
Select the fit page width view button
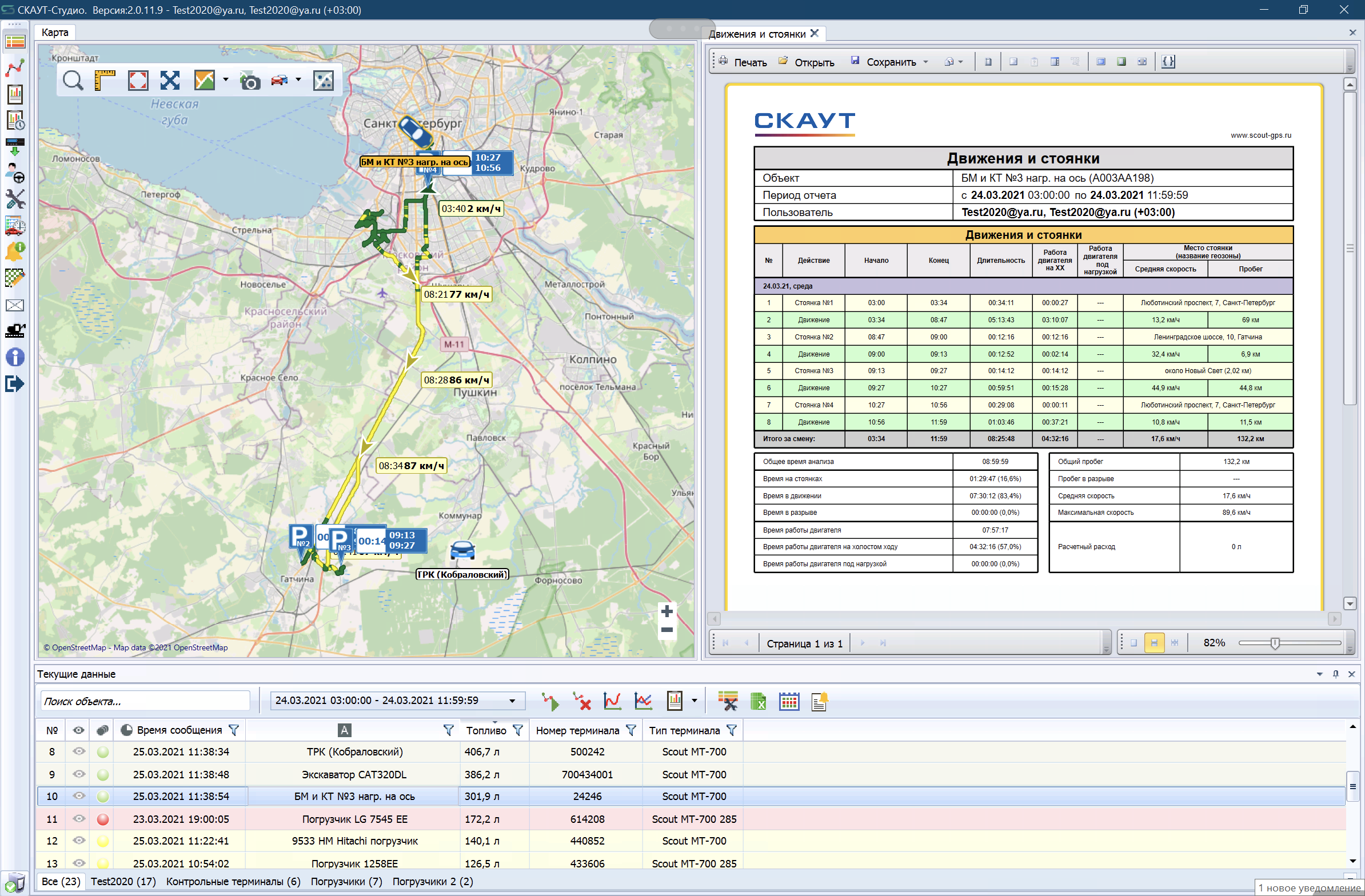tap(1154, 643)
